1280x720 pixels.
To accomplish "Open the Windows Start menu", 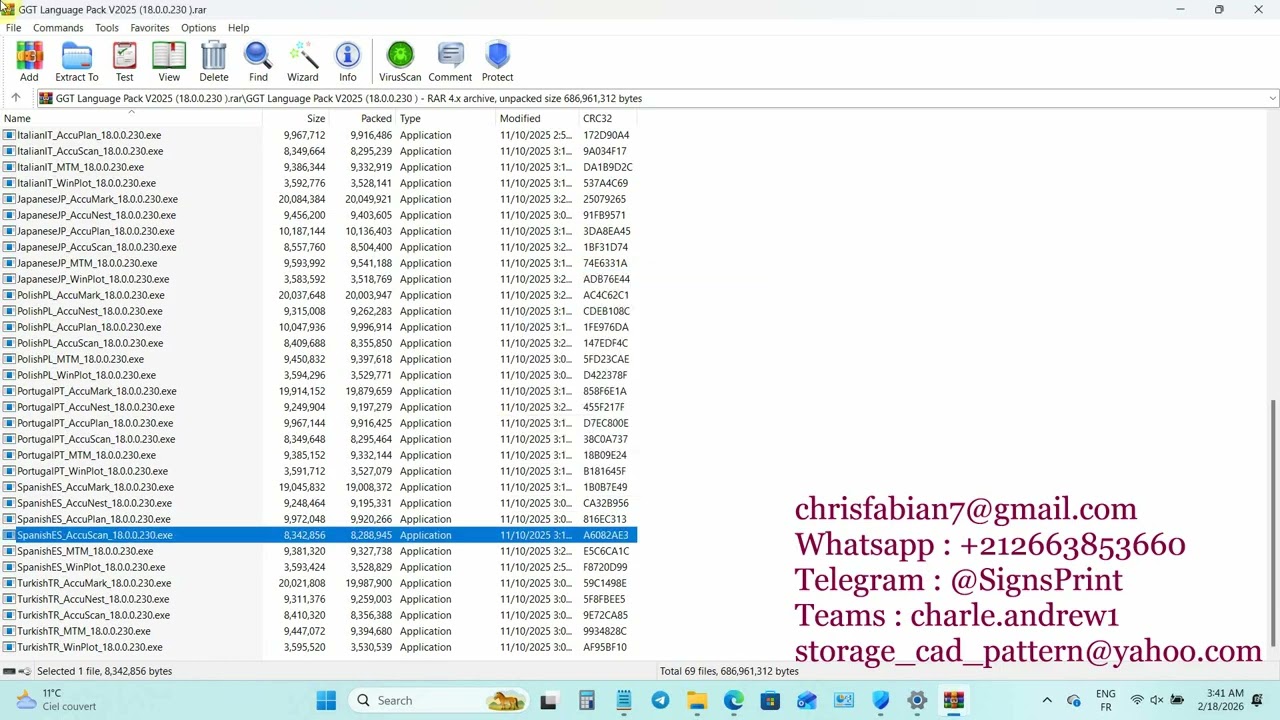I will click(x=326, y=700).
